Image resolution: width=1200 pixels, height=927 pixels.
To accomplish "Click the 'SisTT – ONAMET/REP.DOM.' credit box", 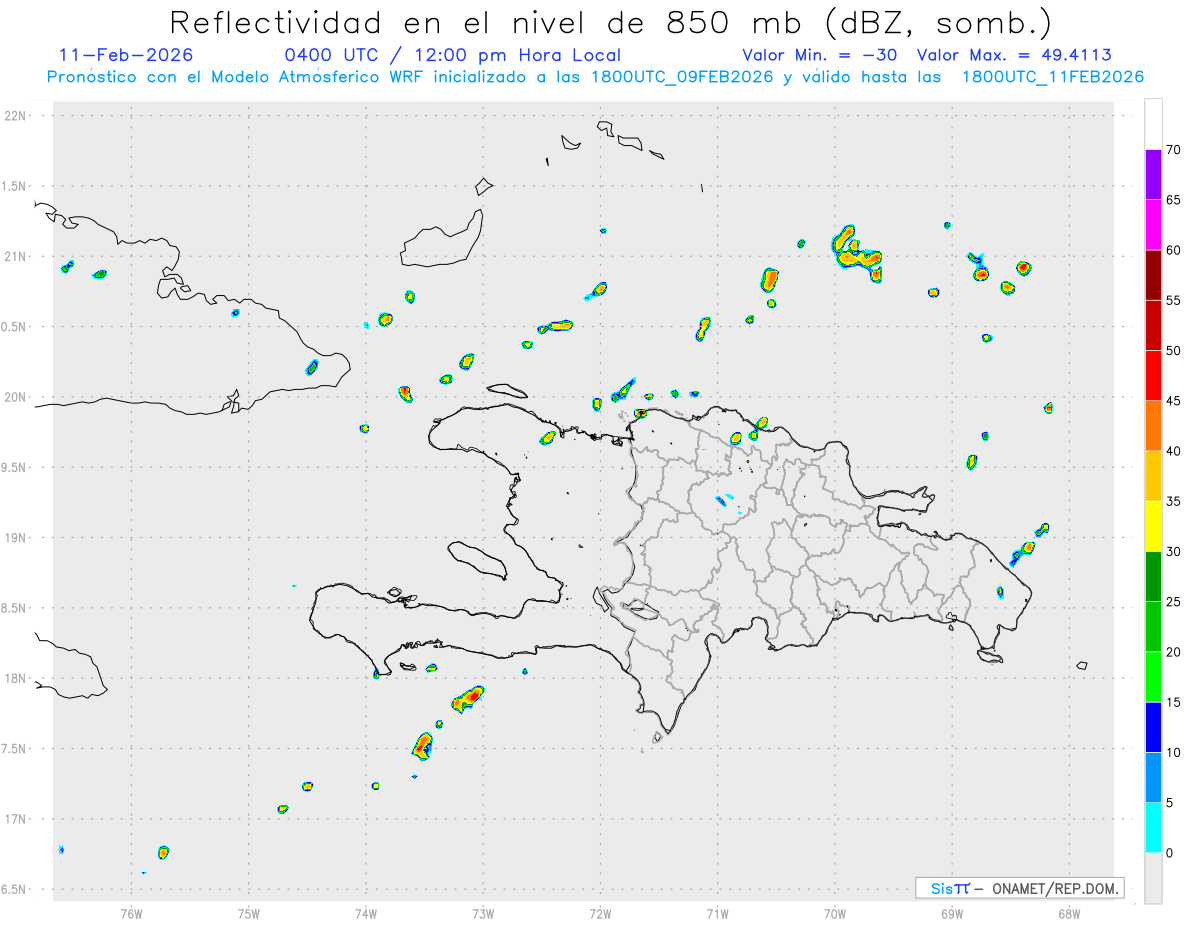I will click(x=1019, y=888).
